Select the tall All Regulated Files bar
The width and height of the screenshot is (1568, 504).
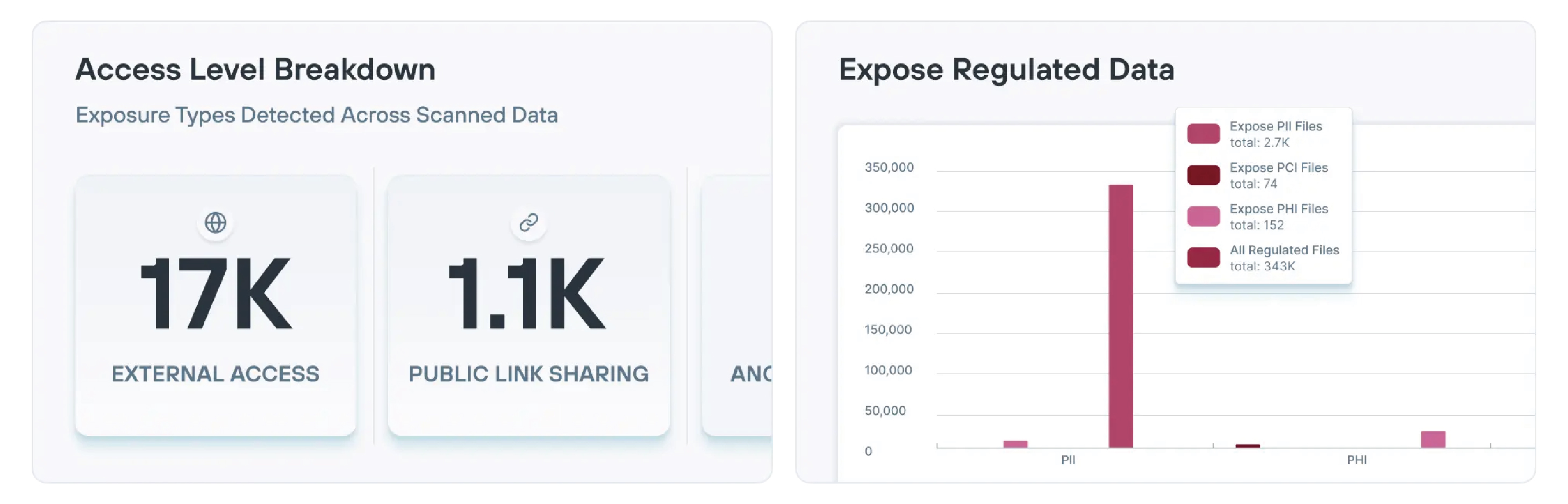coord(1121,316)
